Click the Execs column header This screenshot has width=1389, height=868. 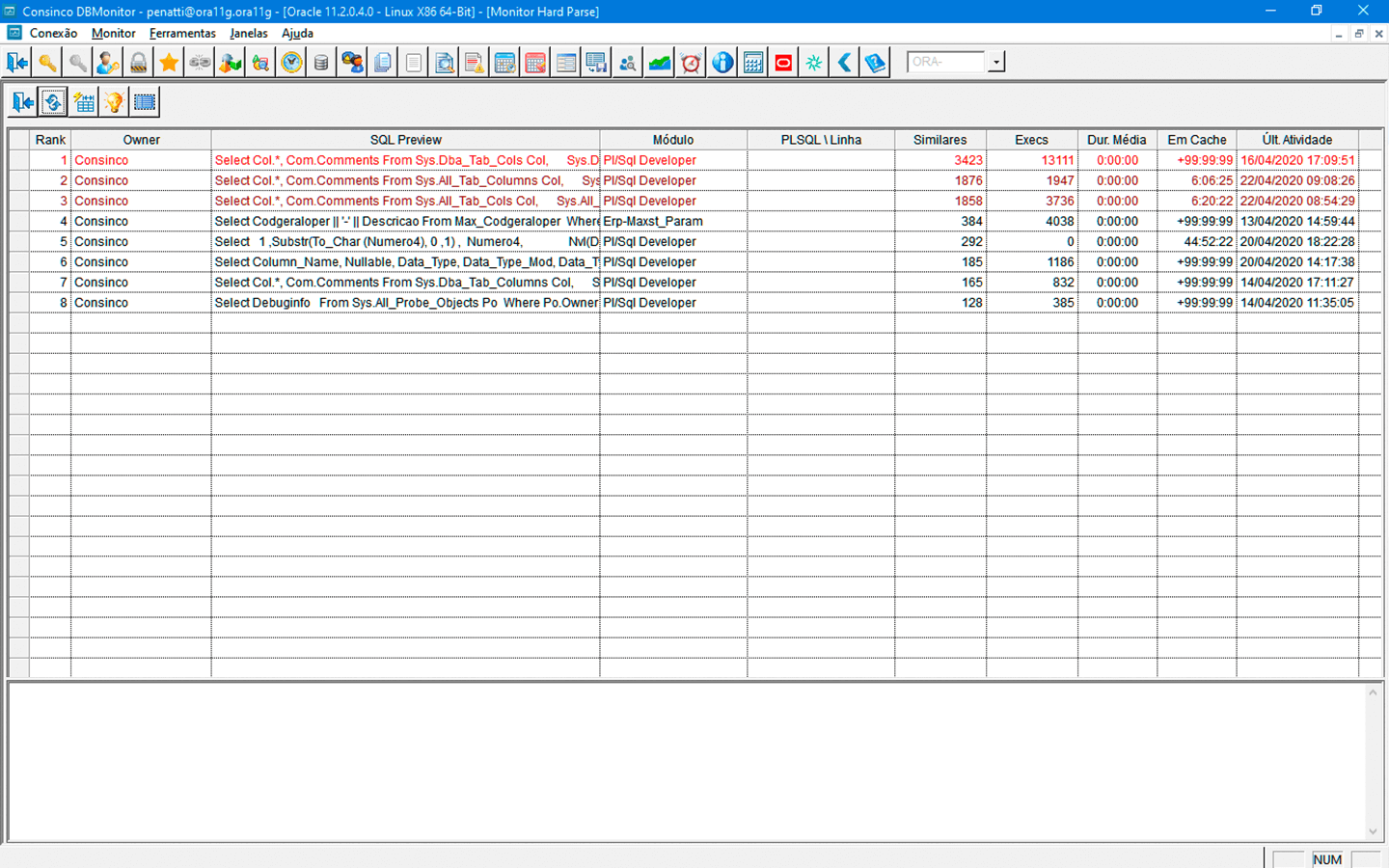tap(1031, 140)
